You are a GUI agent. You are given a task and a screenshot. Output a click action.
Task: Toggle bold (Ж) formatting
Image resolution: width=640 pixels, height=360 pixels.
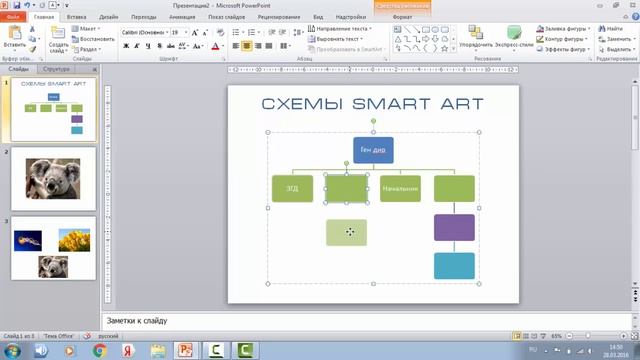[x=126, y=46]
